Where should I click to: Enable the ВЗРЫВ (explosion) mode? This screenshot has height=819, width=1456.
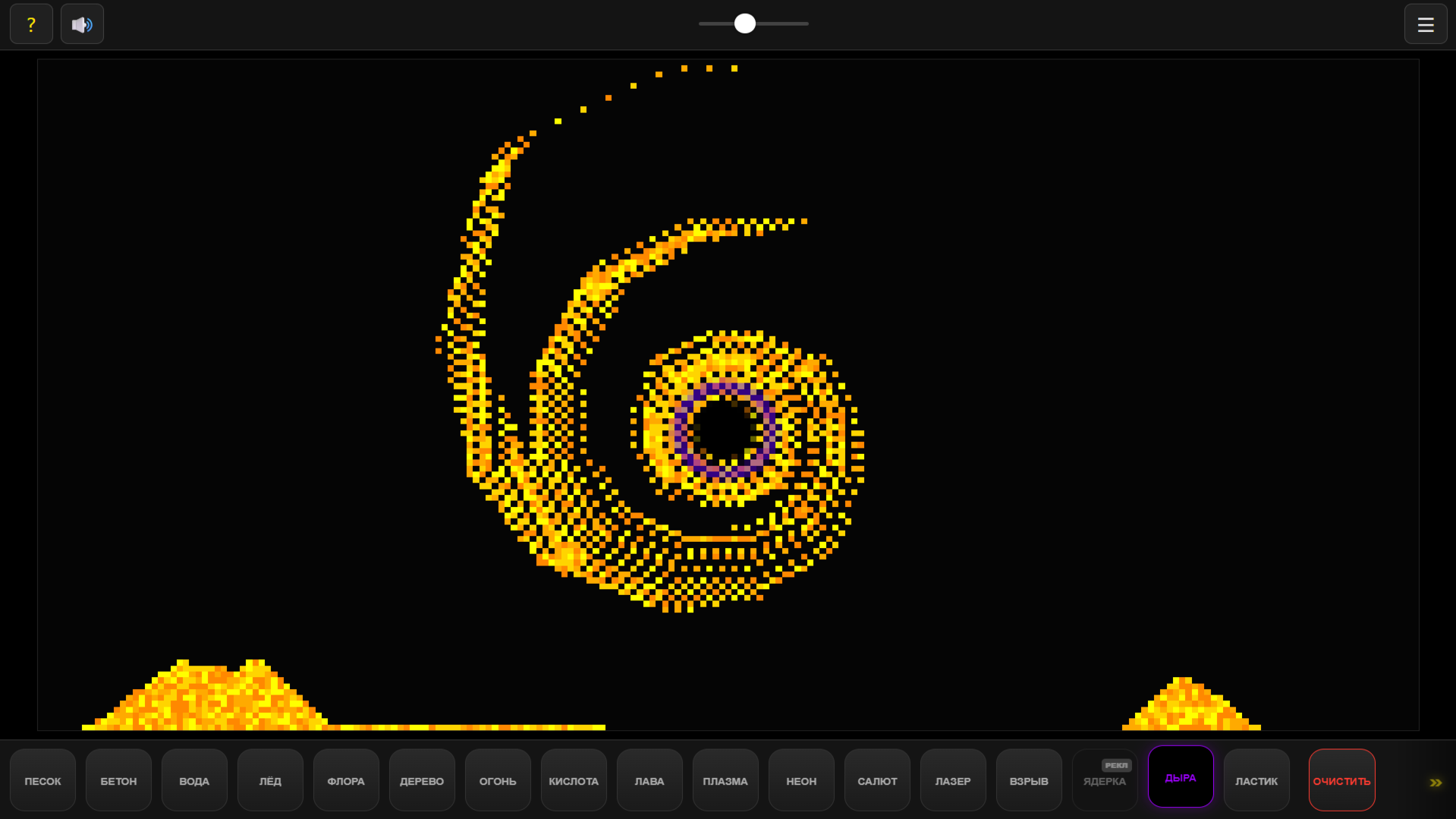tap(1028, 780)
